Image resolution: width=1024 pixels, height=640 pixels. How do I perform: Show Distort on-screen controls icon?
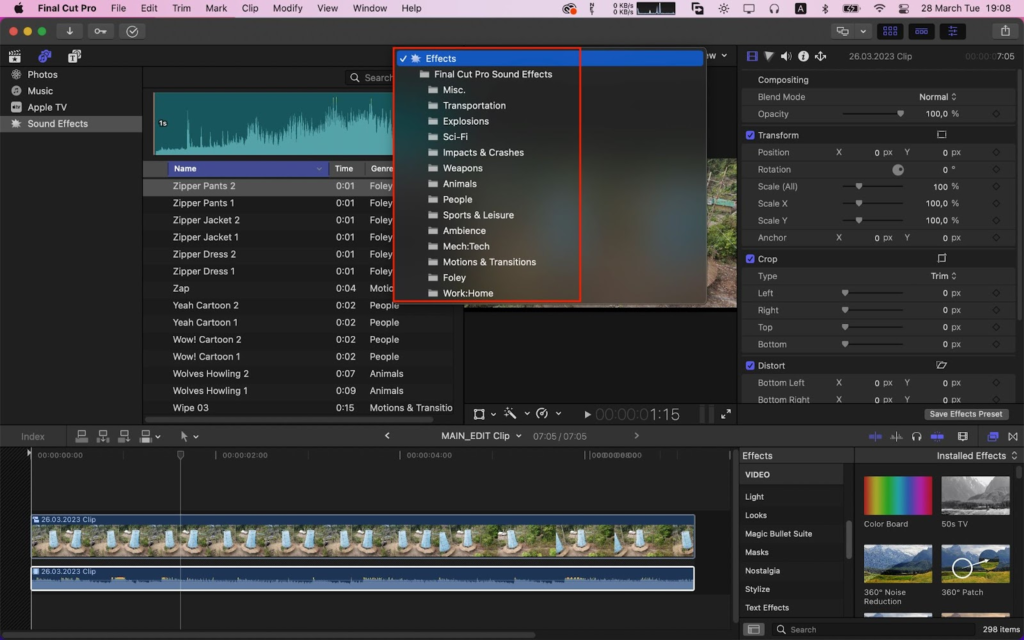(x=941, y=366)
